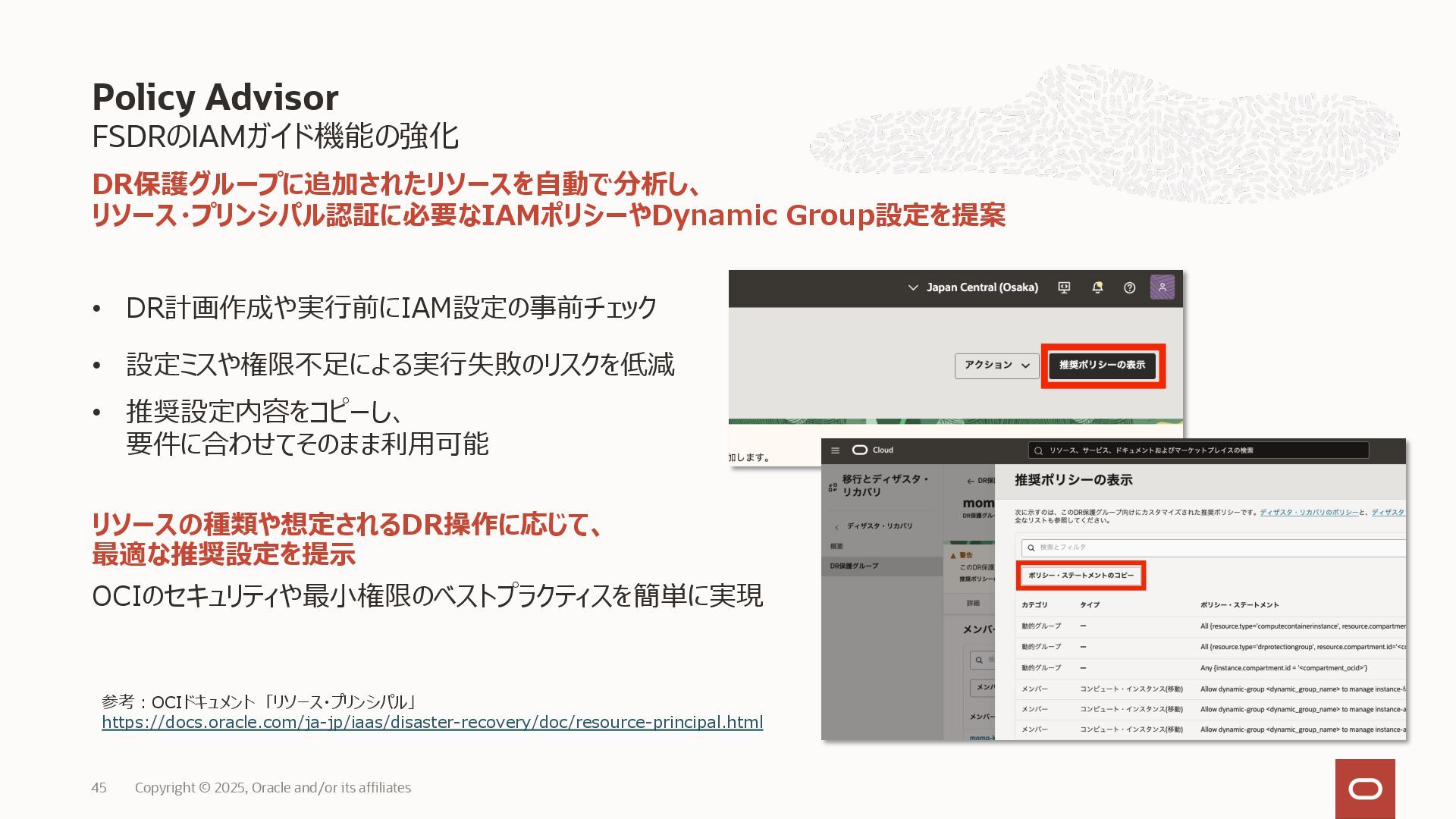This screenshot has height=819, width=1456.
Task: Open the hamburger navigation menu icon
Action: coord(835,450)
